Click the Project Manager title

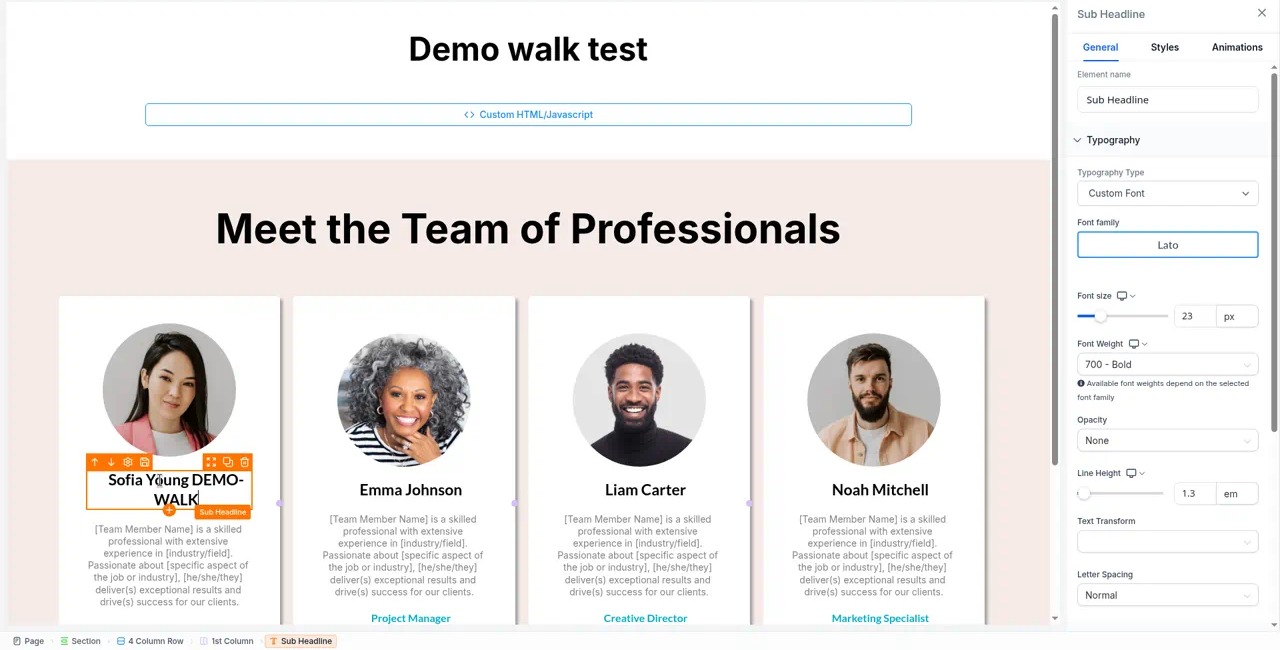click(x=410, y=618)
